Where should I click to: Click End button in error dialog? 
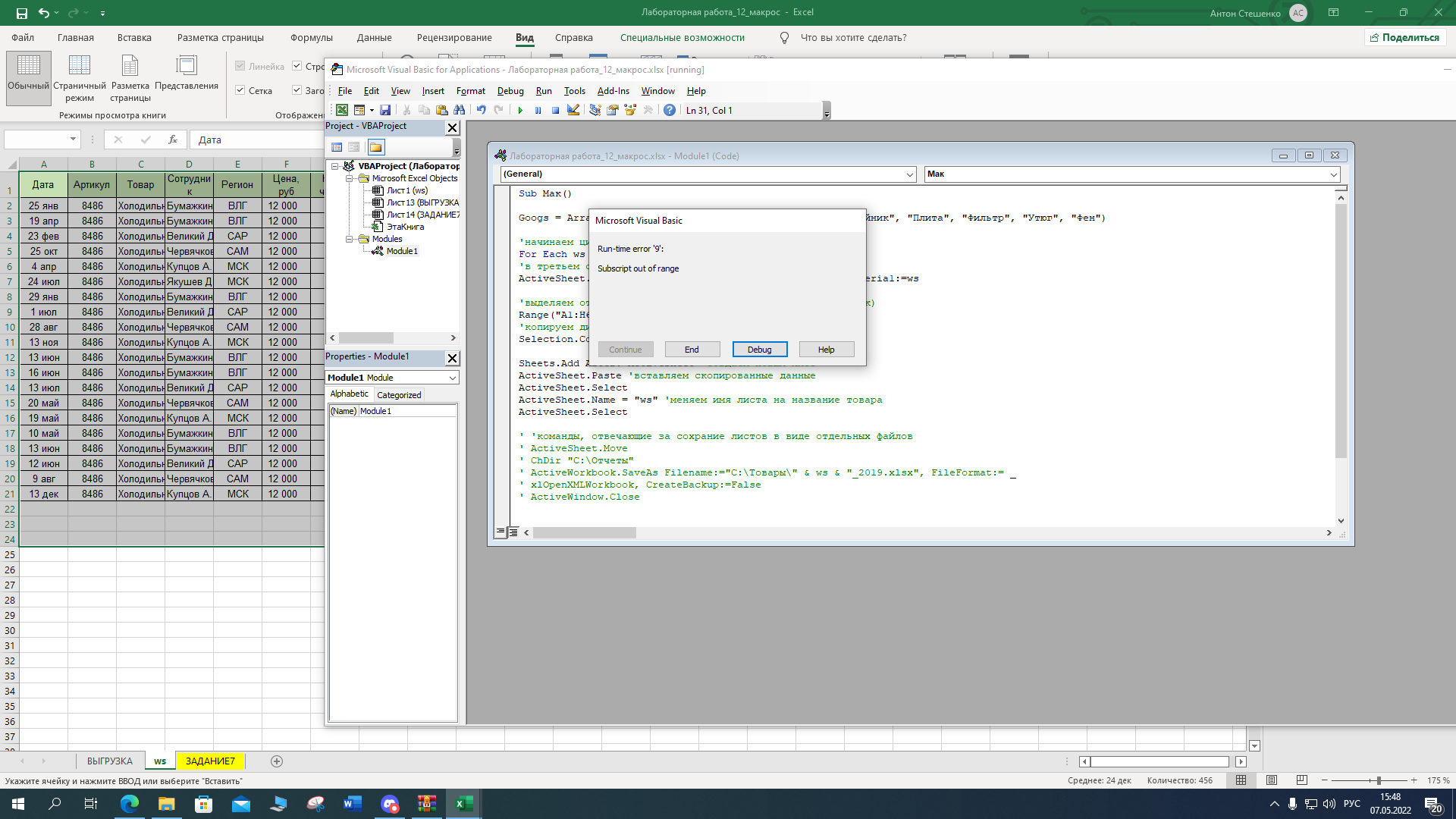pos(692,350)
